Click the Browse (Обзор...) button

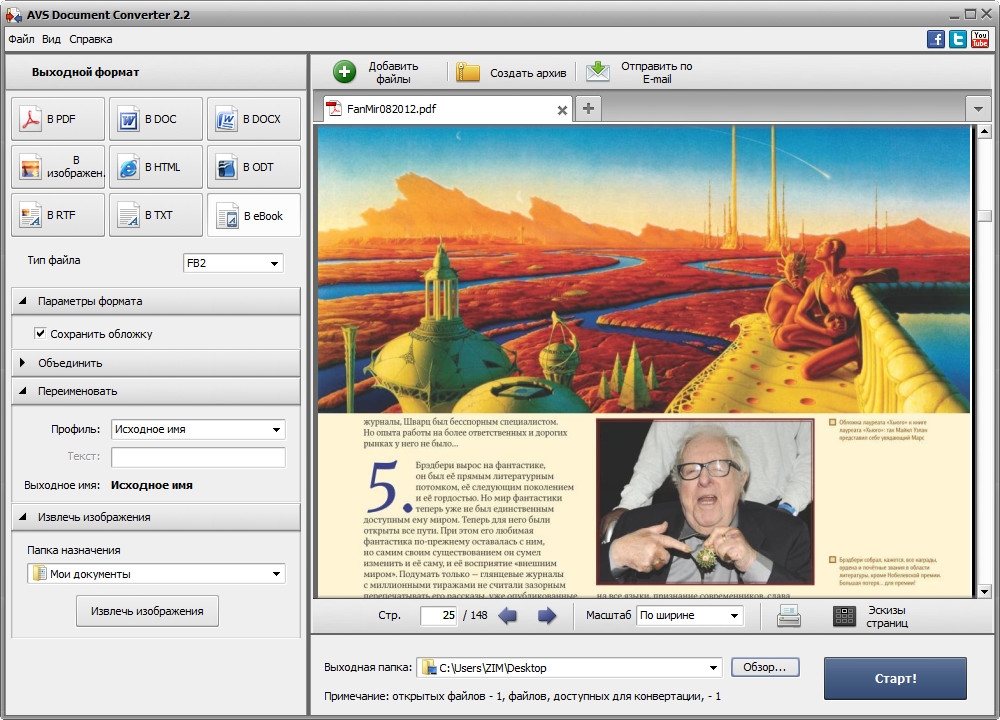765,667
